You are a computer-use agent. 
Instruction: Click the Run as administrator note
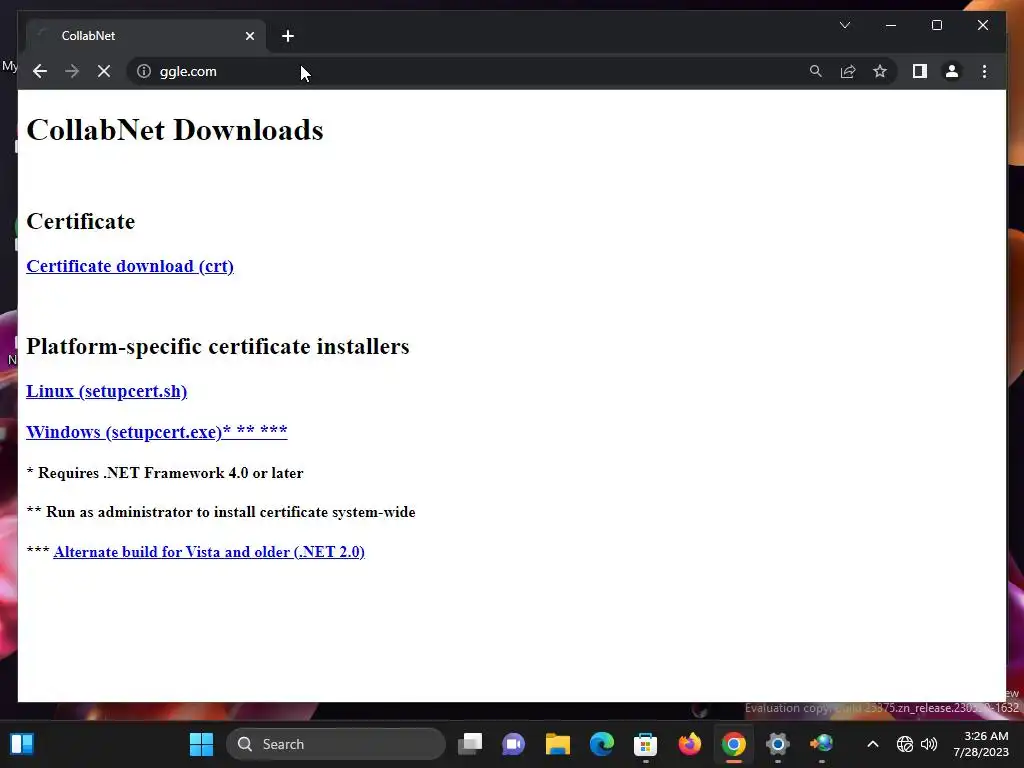pos(221,512)
